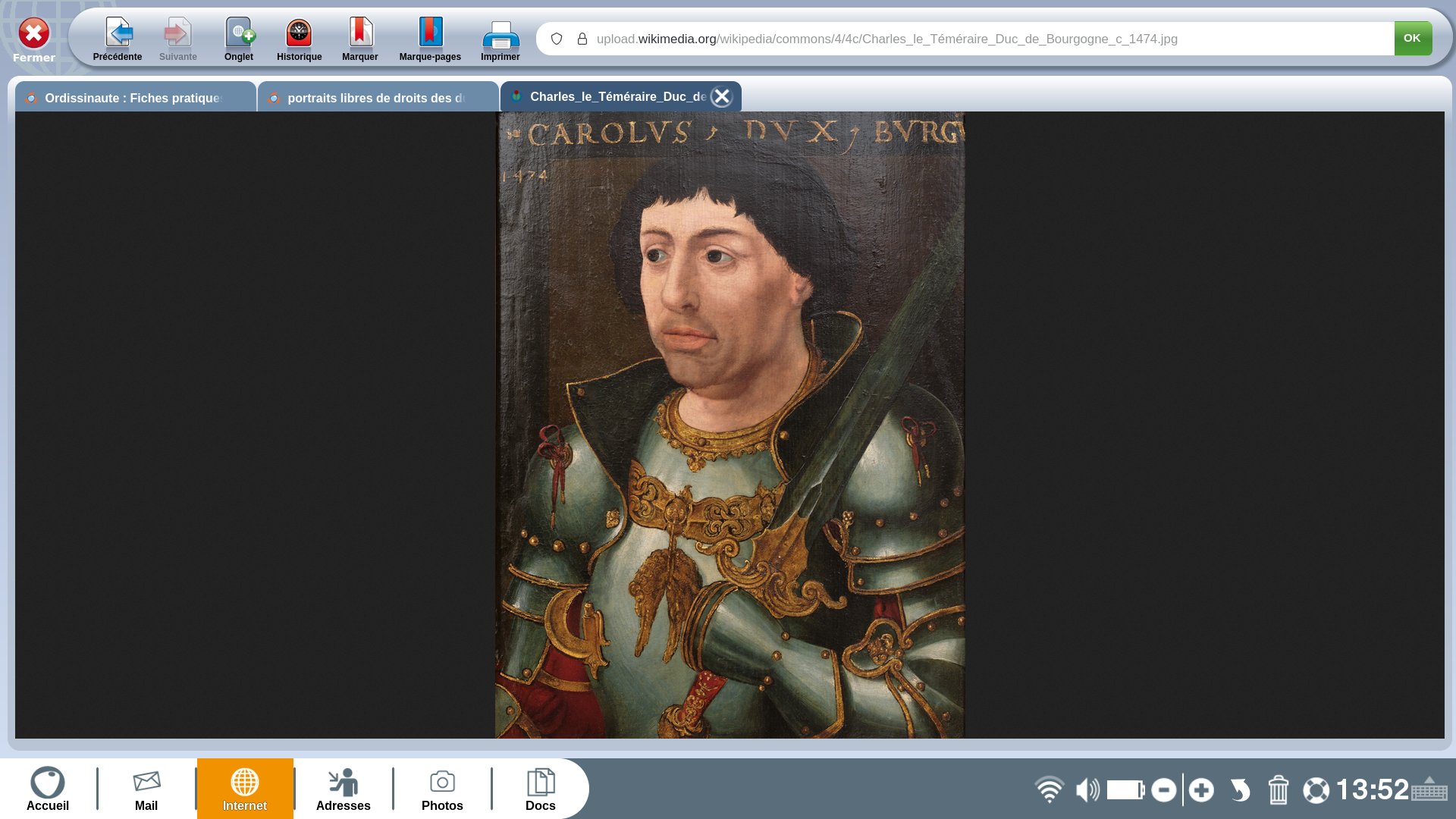Image resolution: width=1456 pixels, height=819 pixels.
Task: Open Mail from the bottom bar
Action: click(x=146, y=789)
